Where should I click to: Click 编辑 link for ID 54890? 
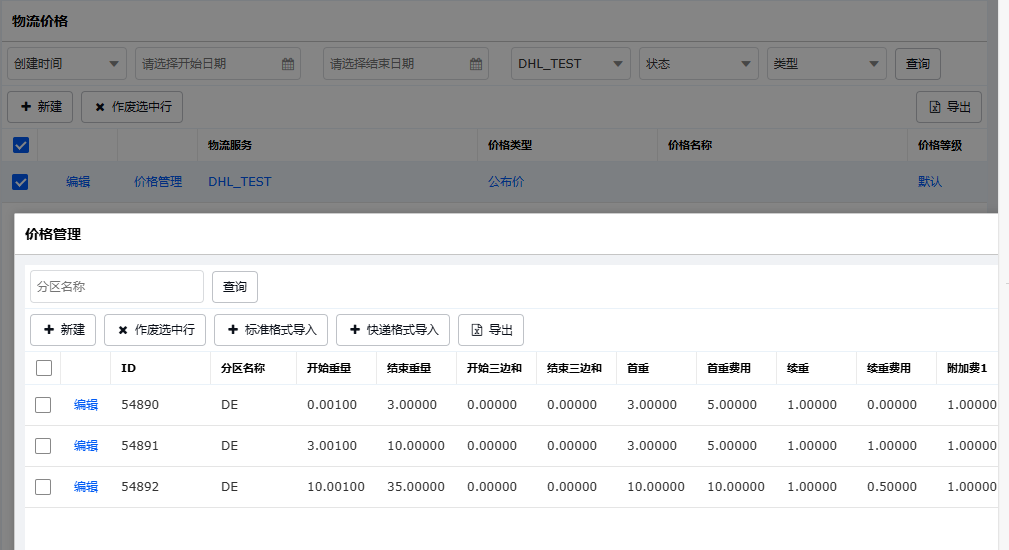coord(86,405)
